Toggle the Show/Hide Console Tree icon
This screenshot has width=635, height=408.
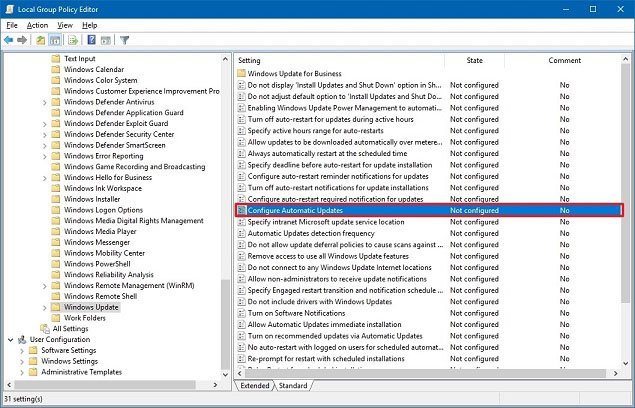tap(56, 41)
